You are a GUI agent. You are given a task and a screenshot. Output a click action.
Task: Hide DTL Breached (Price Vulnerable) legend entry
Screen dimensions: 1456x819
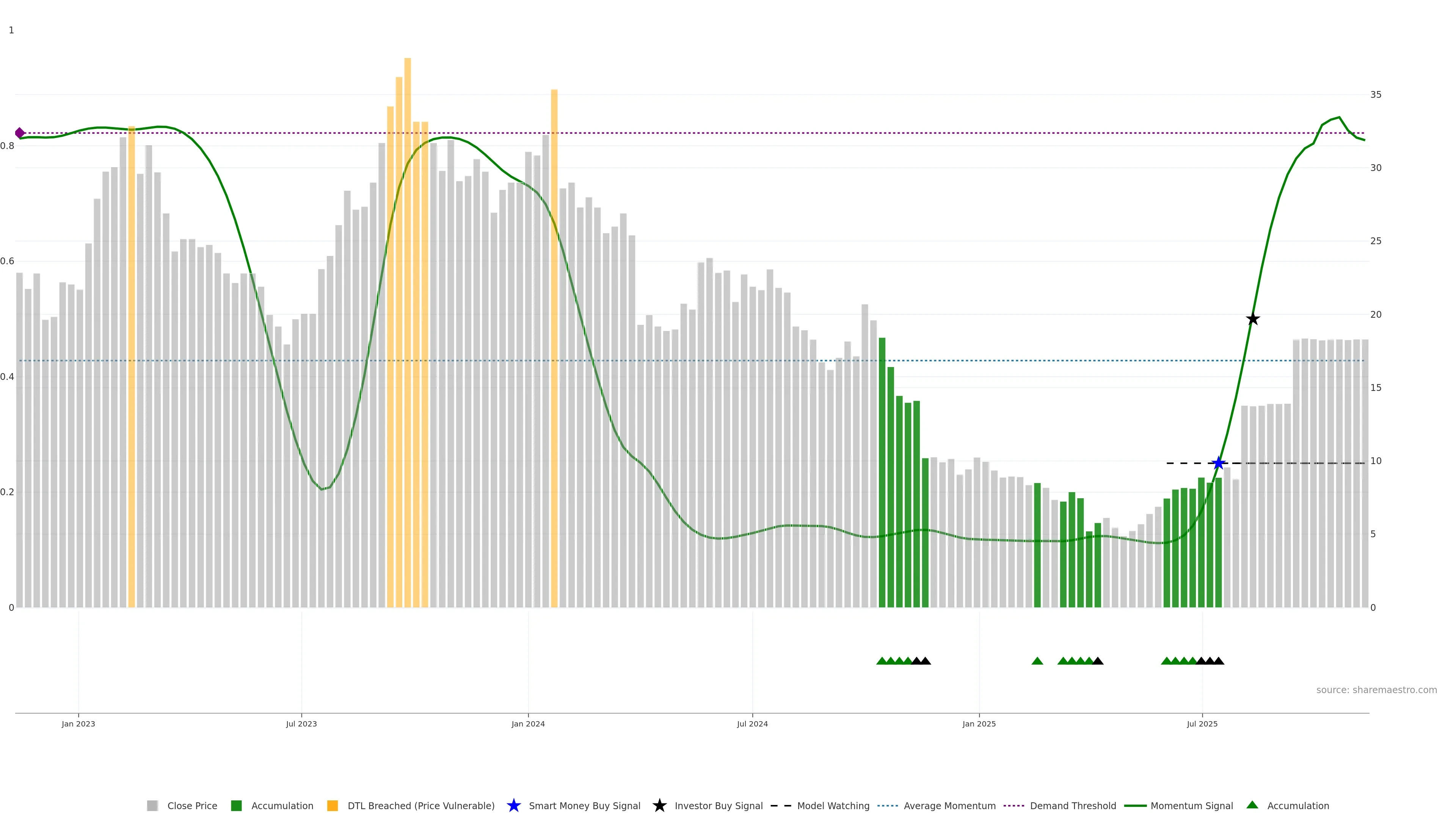click(x=420, y=805)
